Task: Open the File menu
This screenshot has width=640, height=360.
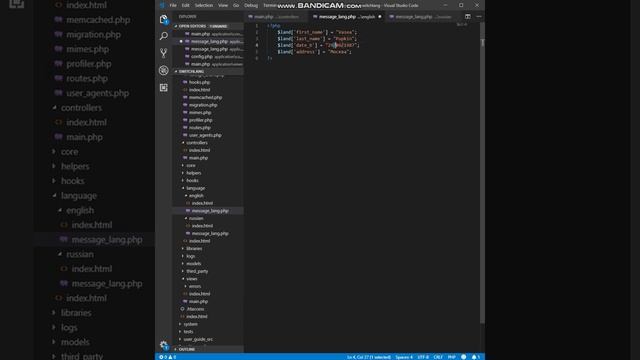Action: (x=173, y=5)
